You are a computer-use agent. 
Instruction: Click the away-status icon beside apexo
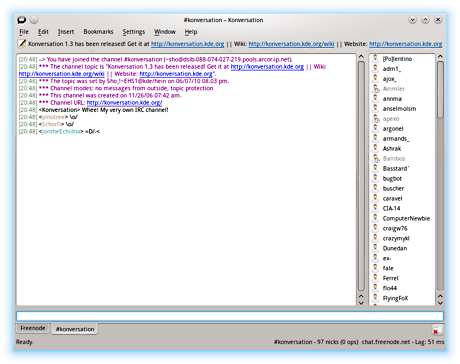pyautogui.click(x=376, y=119)
